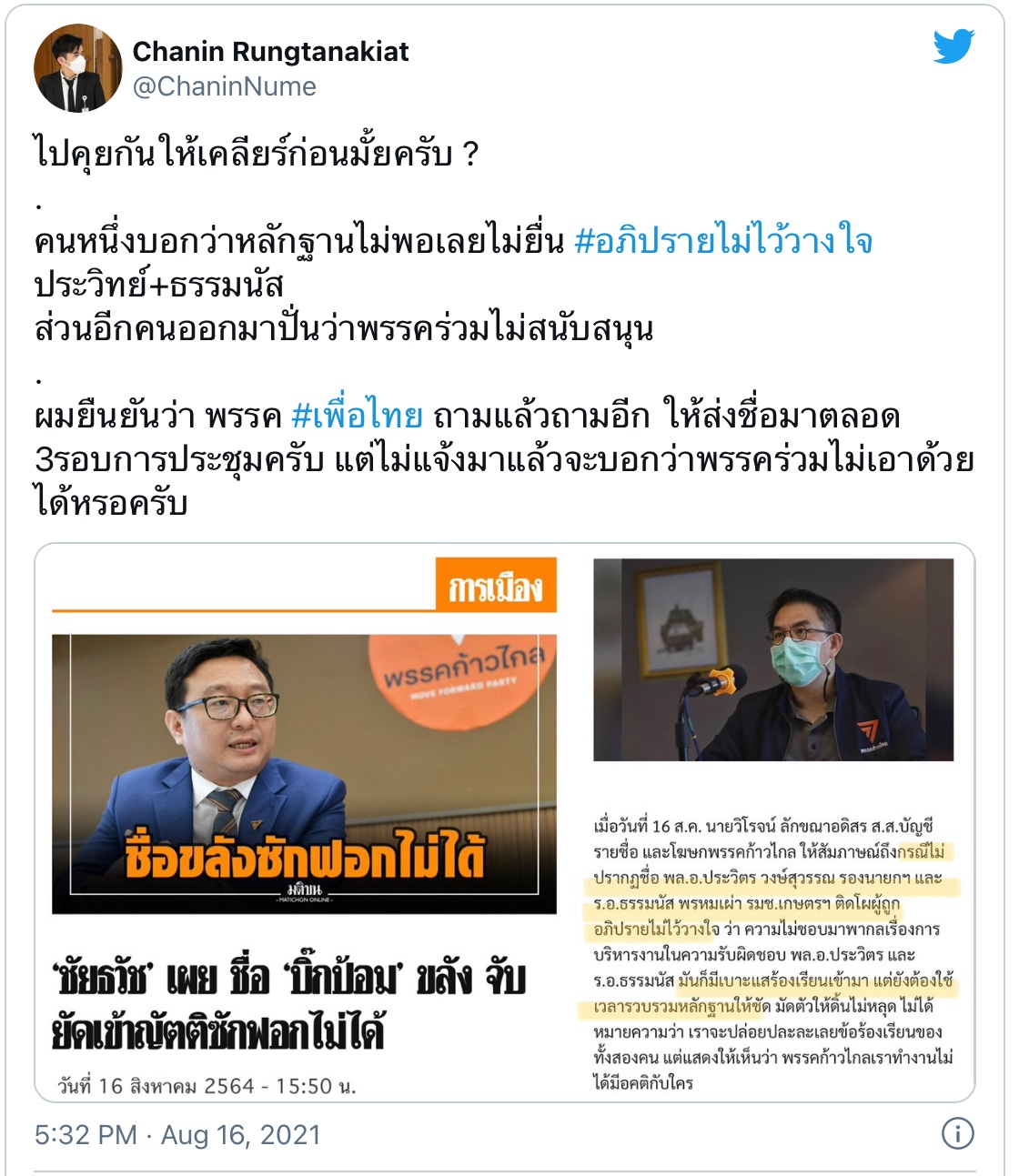Open Chanin Rungtanakiat's profile avatar
The height and width of the screenshot is (1176, 1019).
click(77, 68)
